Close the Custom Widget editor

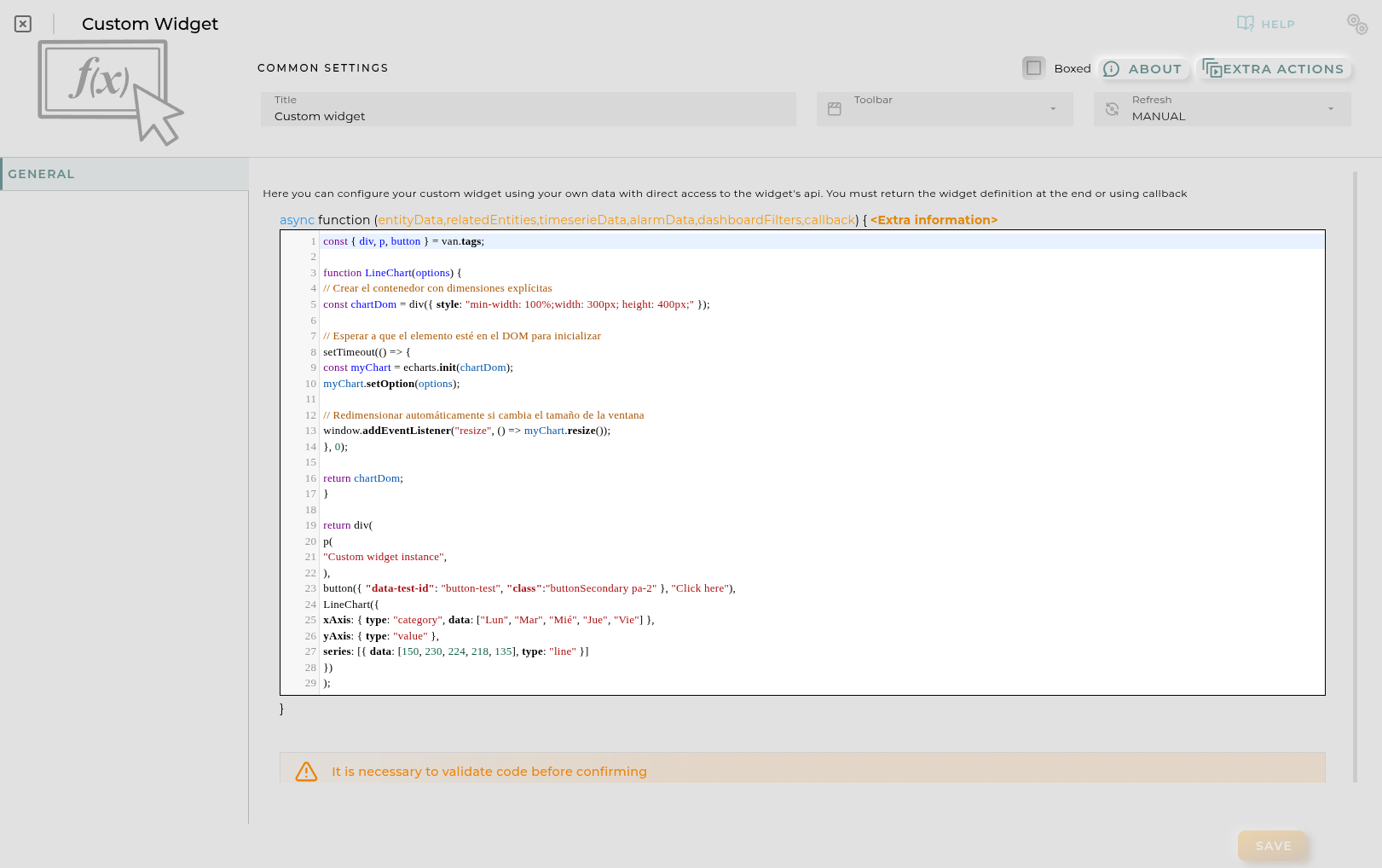coord(23,24)
